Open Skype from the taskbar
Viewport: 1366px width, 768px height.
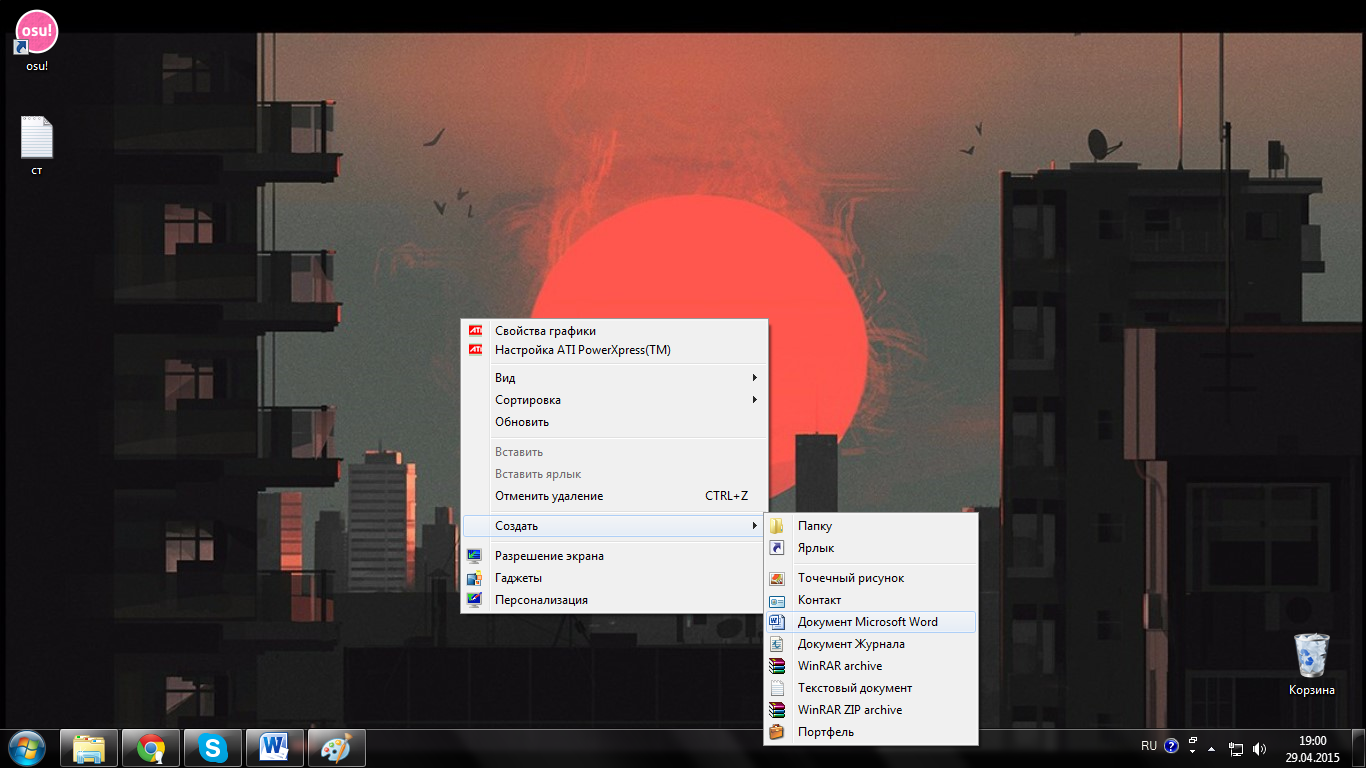(x=212, y=748)
